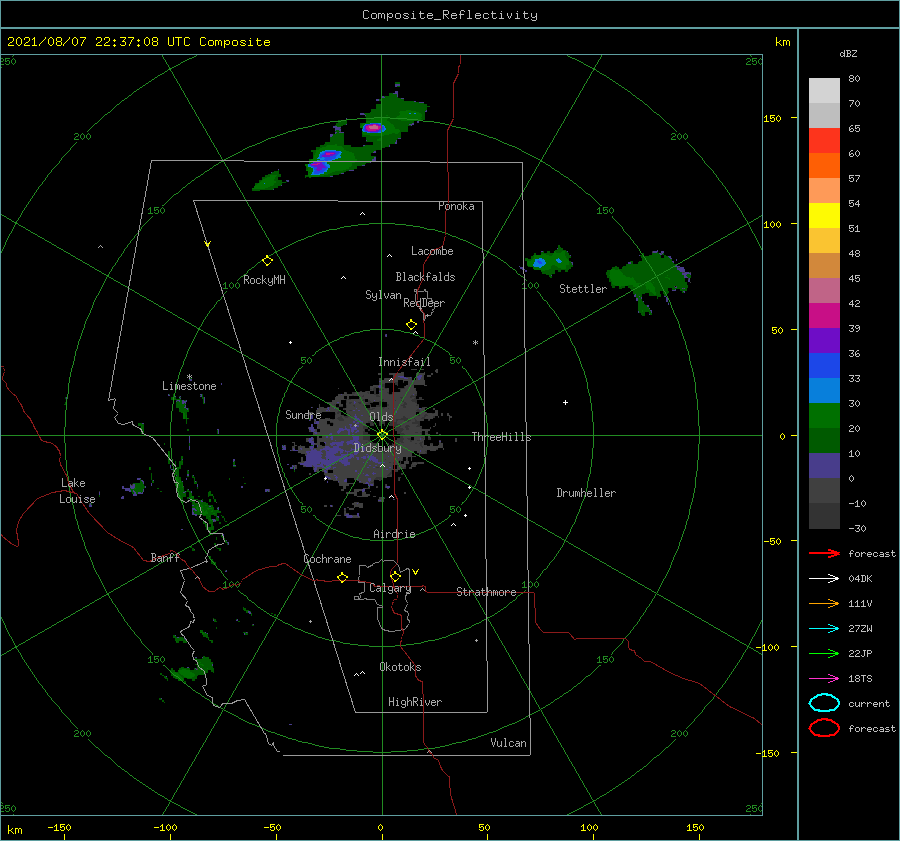Click the HighRiver city label
Screen dimensions: 900x841
click(415, 702)
